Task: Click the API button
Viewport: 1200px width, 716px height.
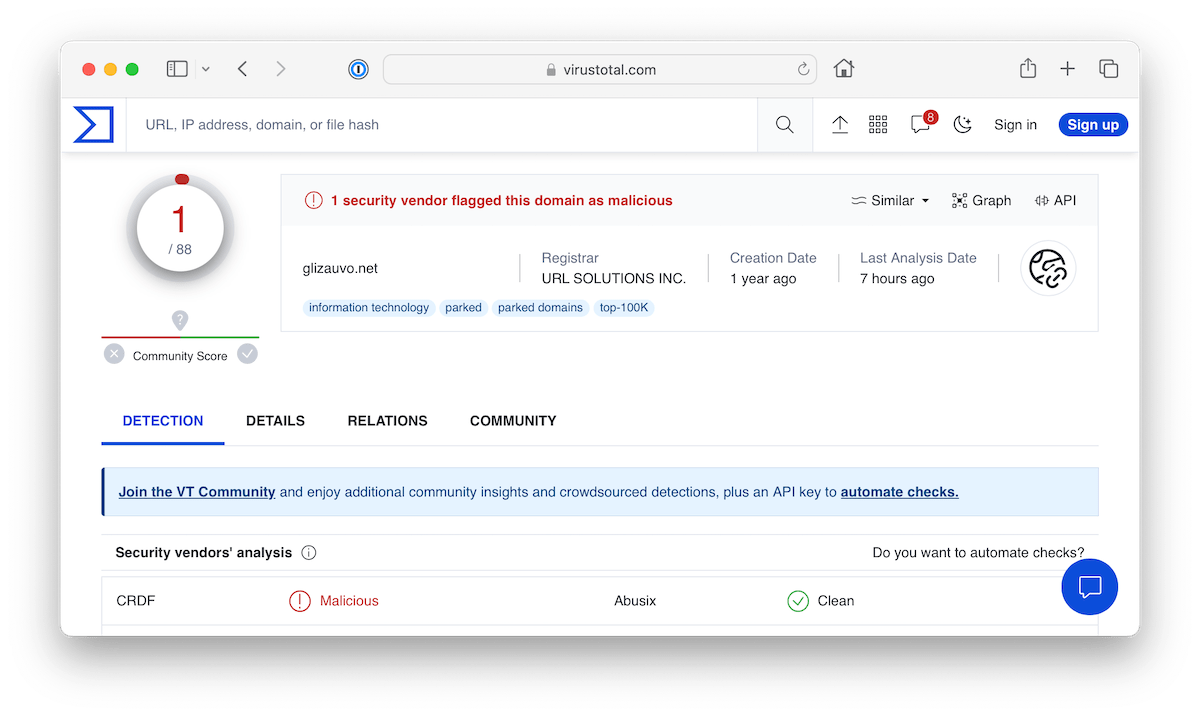Action: tap(1055, 200)
